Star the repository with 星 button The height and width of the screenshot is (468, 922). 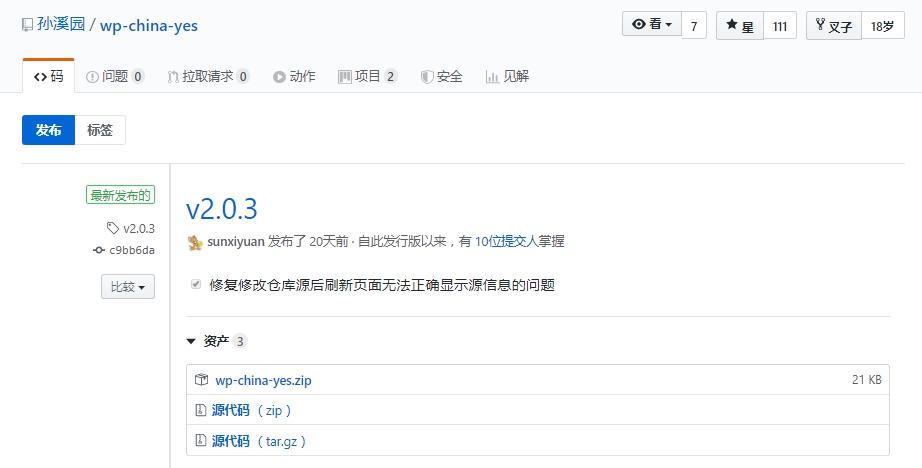click(x=740, y=26)
